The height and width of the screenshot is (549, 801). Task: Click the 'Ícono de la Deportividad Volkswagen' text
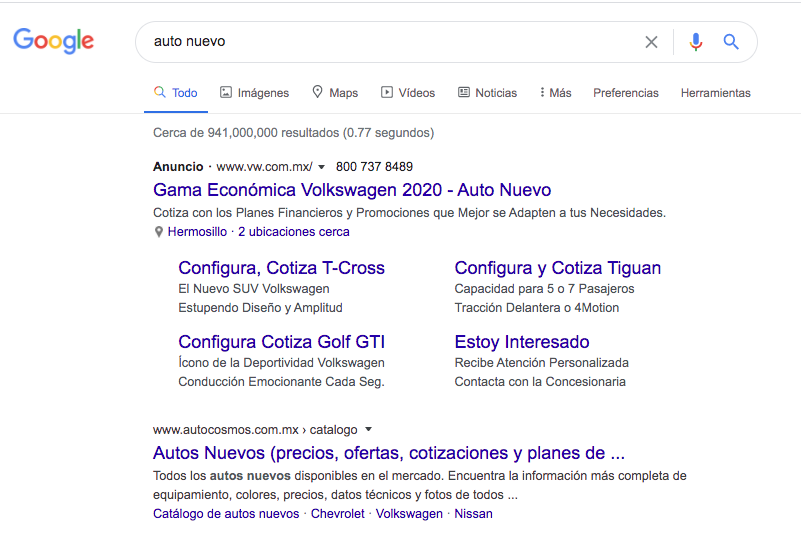click(x=281, y=363)
